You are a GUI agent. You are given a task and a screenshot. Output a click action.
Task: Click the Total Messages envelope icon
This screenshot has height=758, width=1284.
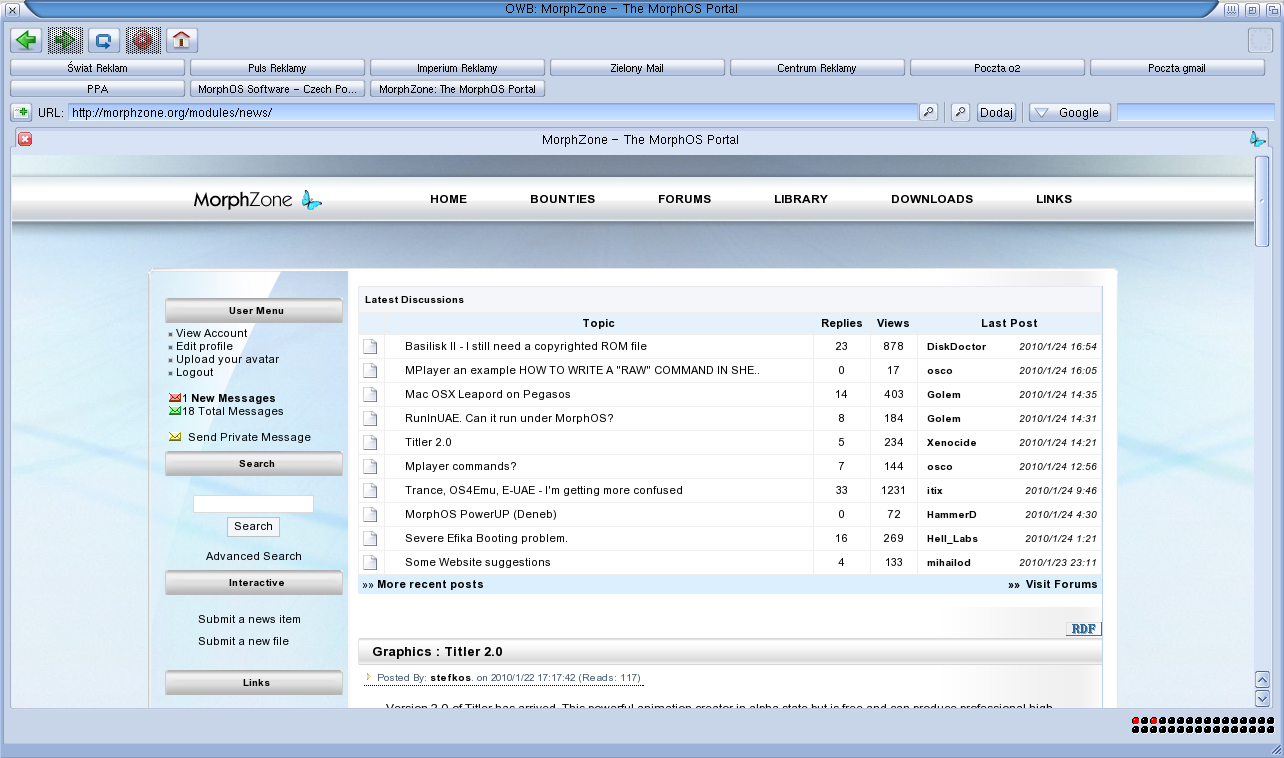(175, 411)
